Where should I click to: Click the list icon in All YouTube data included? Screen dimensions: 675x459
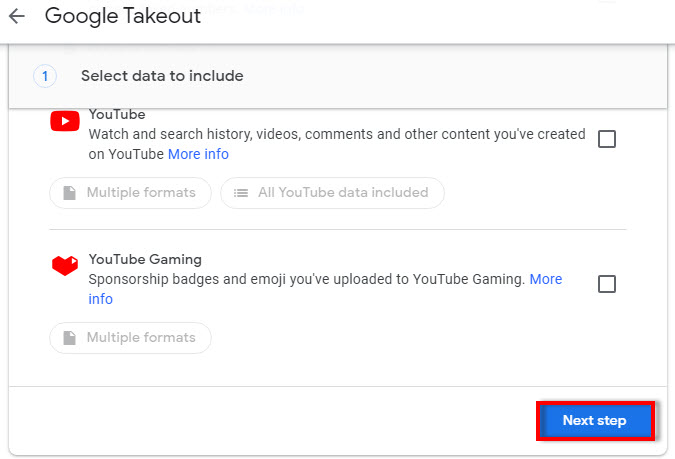coord(241,193)
